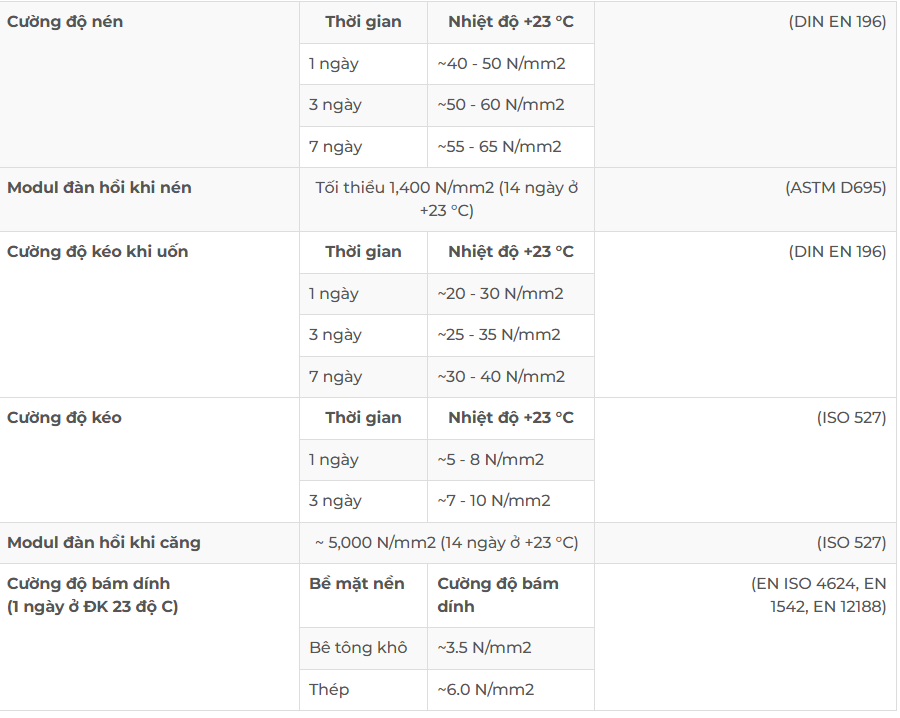
Task: Click the "~6.0 N/mm2" adhesion value
Action: (485, 690)
